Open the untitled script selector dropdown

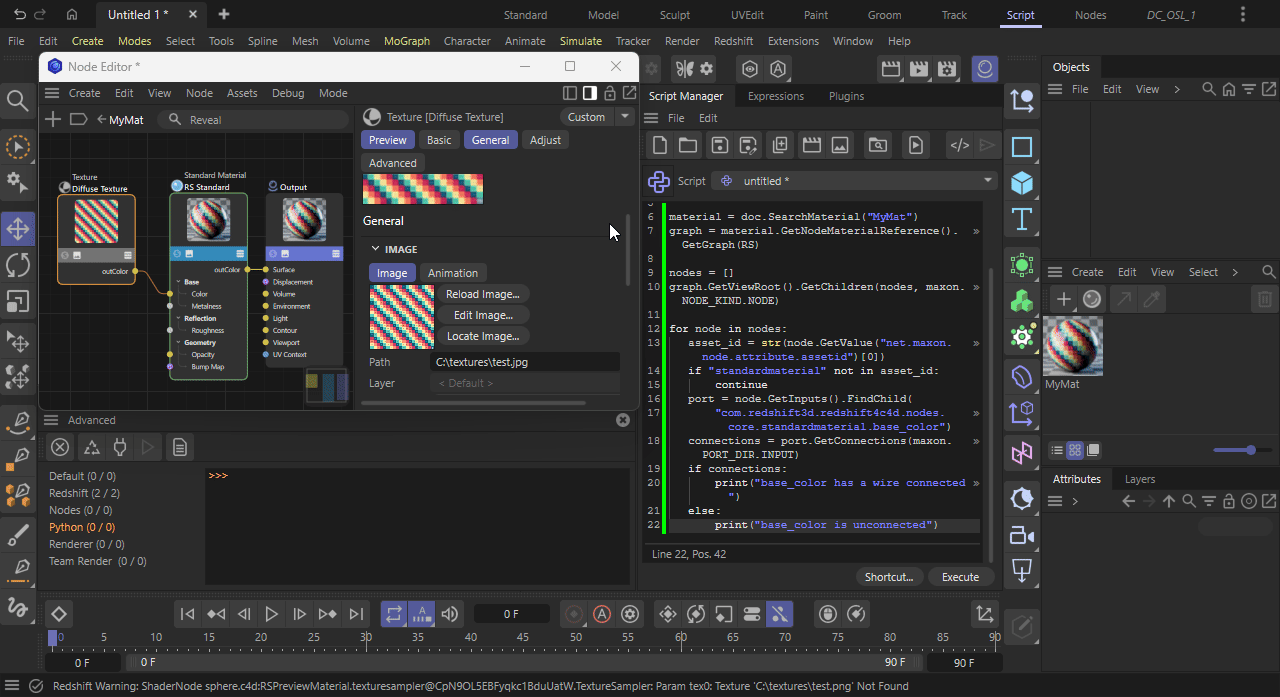point(855,181)
